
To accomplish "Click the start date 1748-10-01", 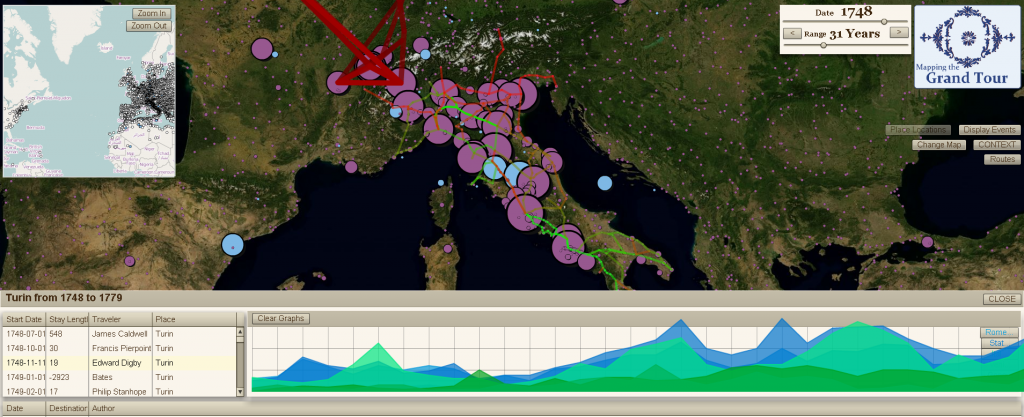I will pyautogui.click(x=24, y=348).
